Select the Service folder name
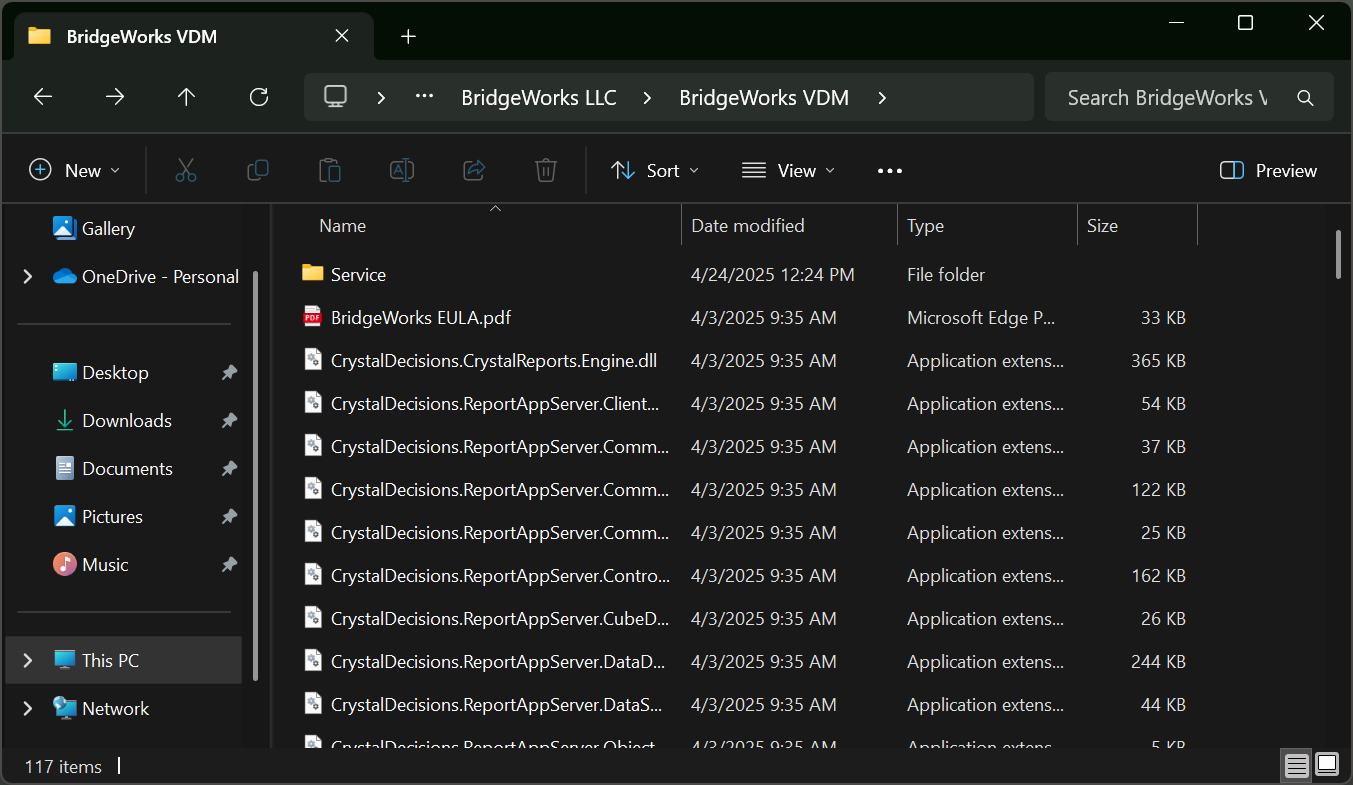1353x785 pixels. tap(358, 274)
